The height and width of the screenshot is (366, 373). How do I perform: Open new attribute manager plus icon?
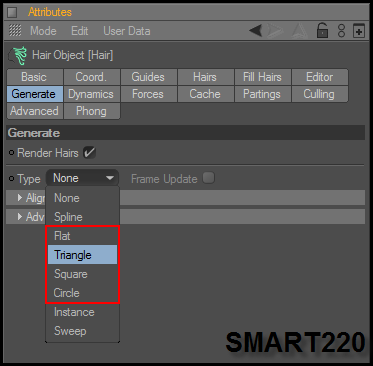359,31
